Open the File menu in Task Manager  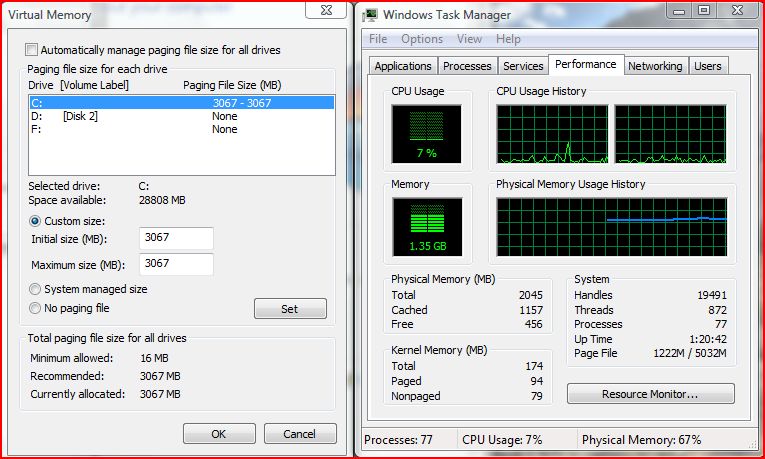click(x=378, y=39)
